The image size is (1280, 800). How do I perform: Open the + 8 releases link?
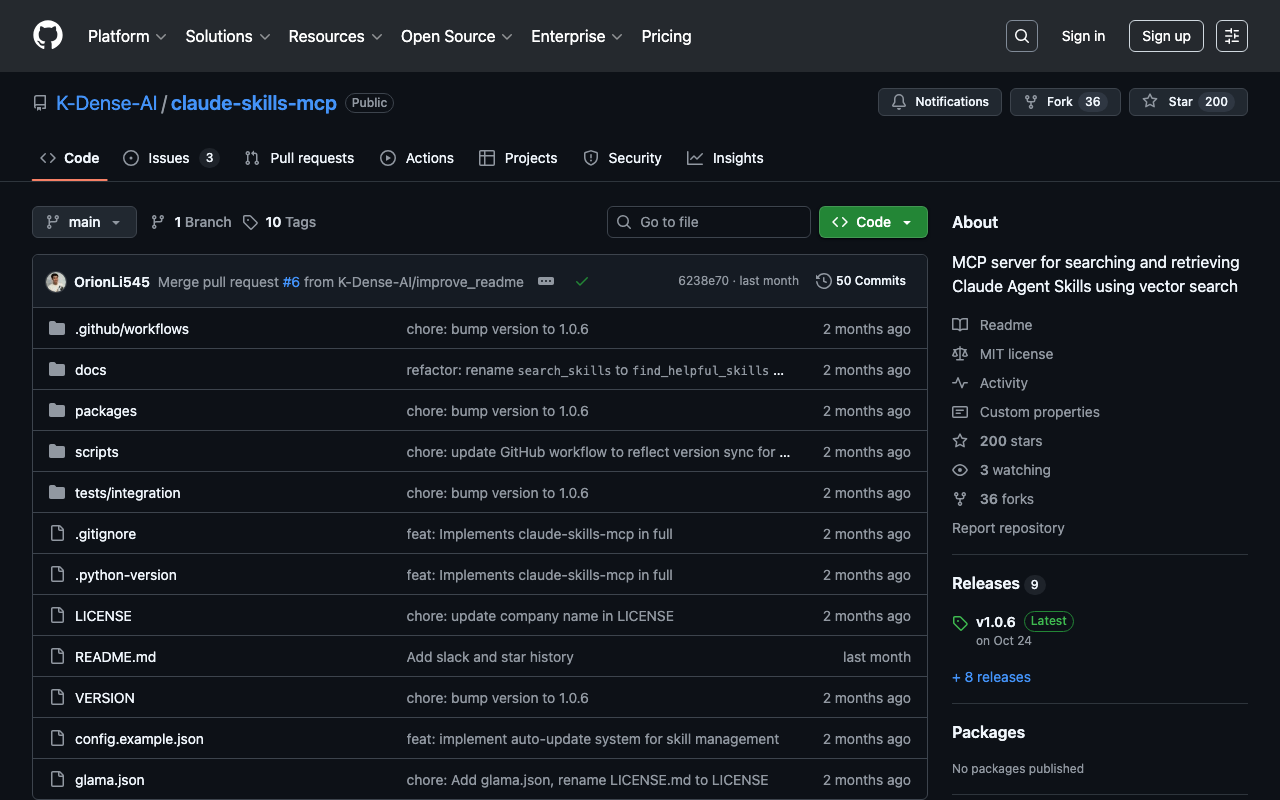(991, 677)
